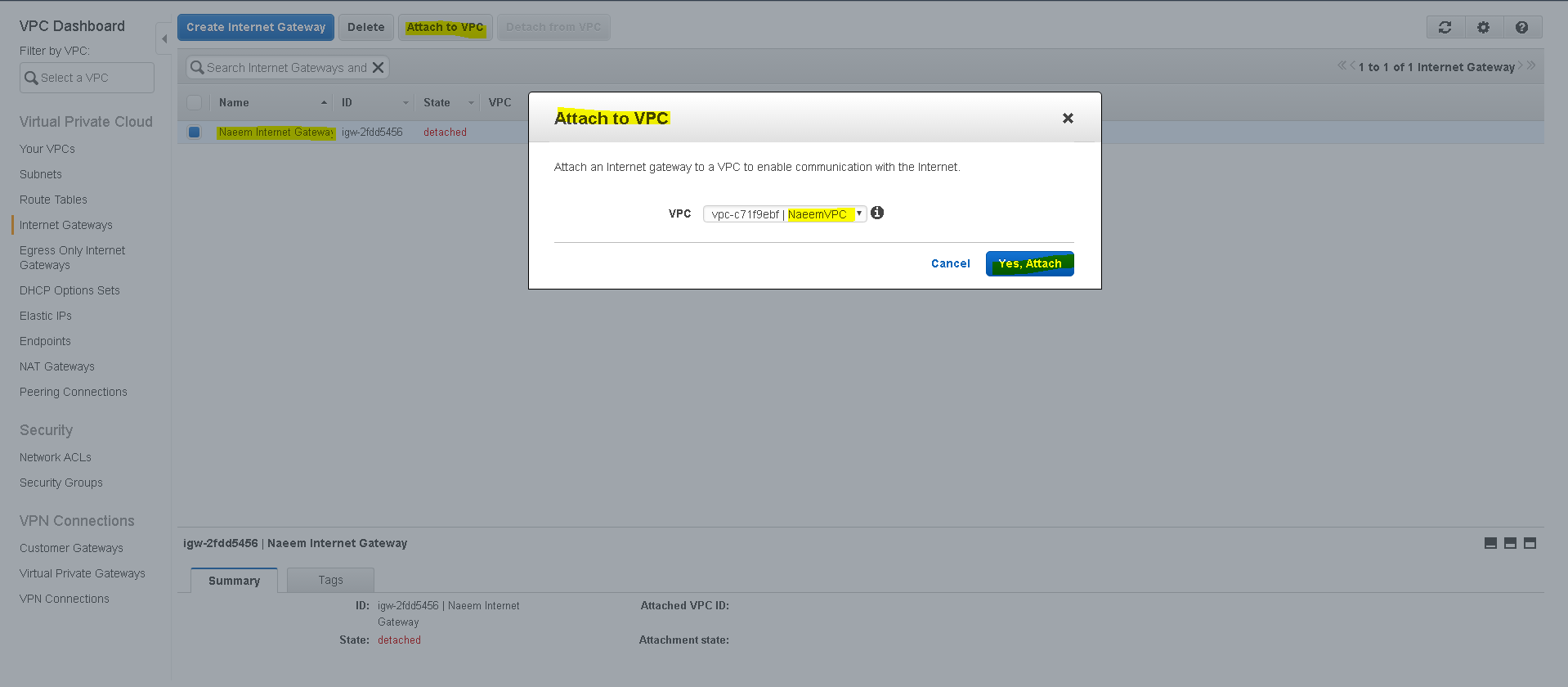Viewport: 1568px width, 687px height.
Task: Open Route Tables in sidebar
Action: (53, 200)
